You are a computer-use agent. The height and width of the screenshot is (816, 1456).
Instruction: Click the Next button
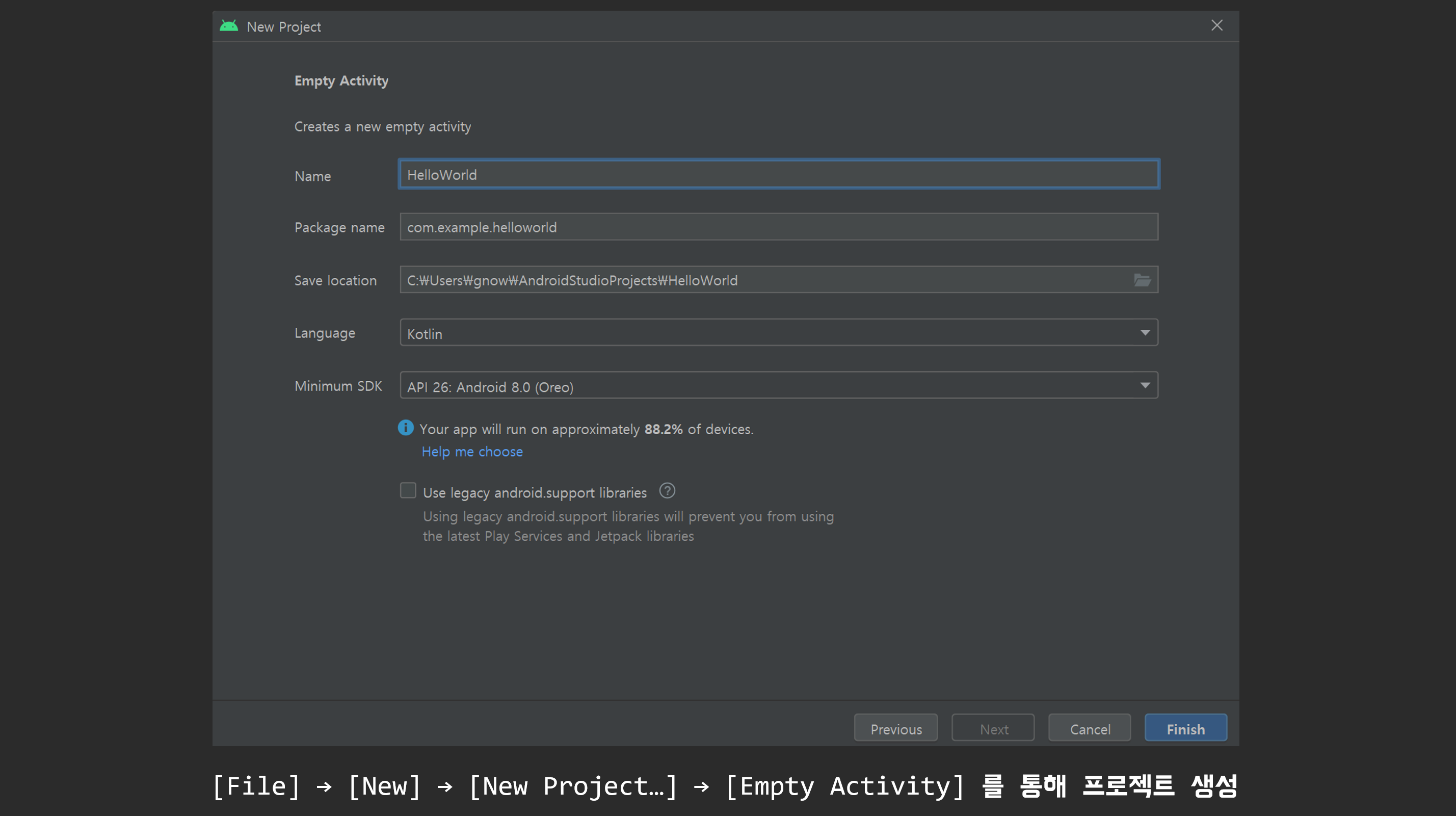pyautogui.click(x=993, y=728)
